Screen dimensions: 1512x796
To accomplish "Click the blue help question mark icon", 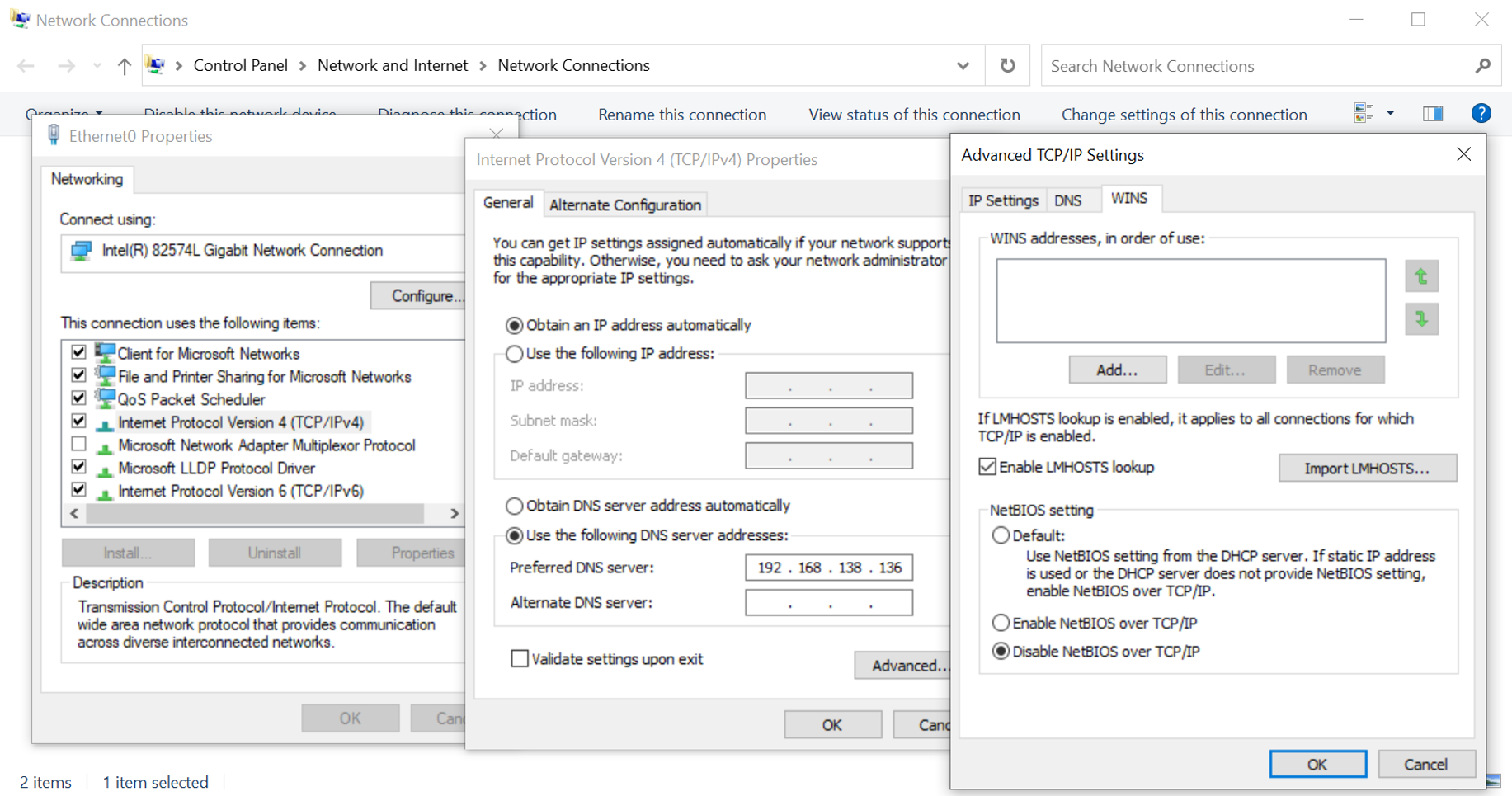I will pos(1481,114).
